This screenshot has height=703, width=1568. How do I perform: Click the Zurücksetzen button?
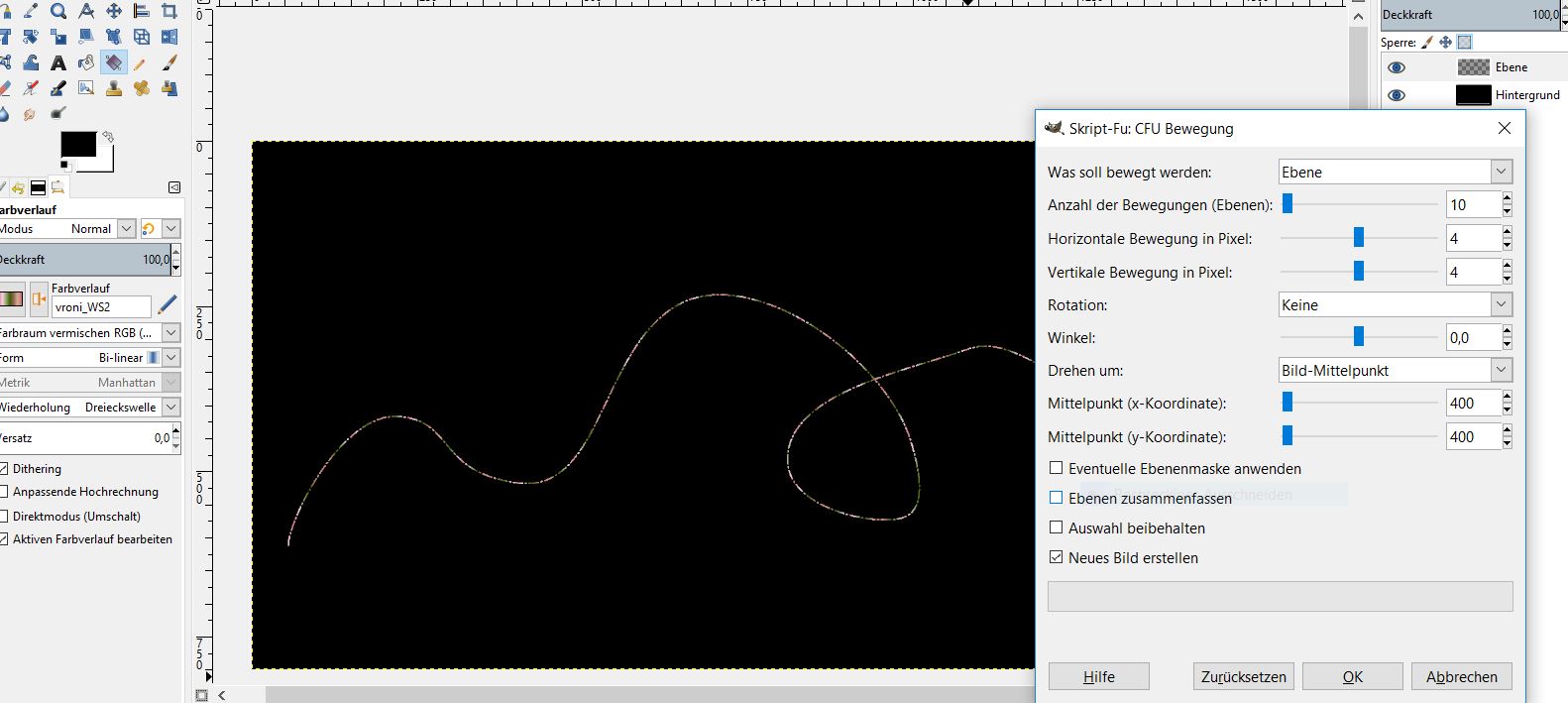(1244, 676)
